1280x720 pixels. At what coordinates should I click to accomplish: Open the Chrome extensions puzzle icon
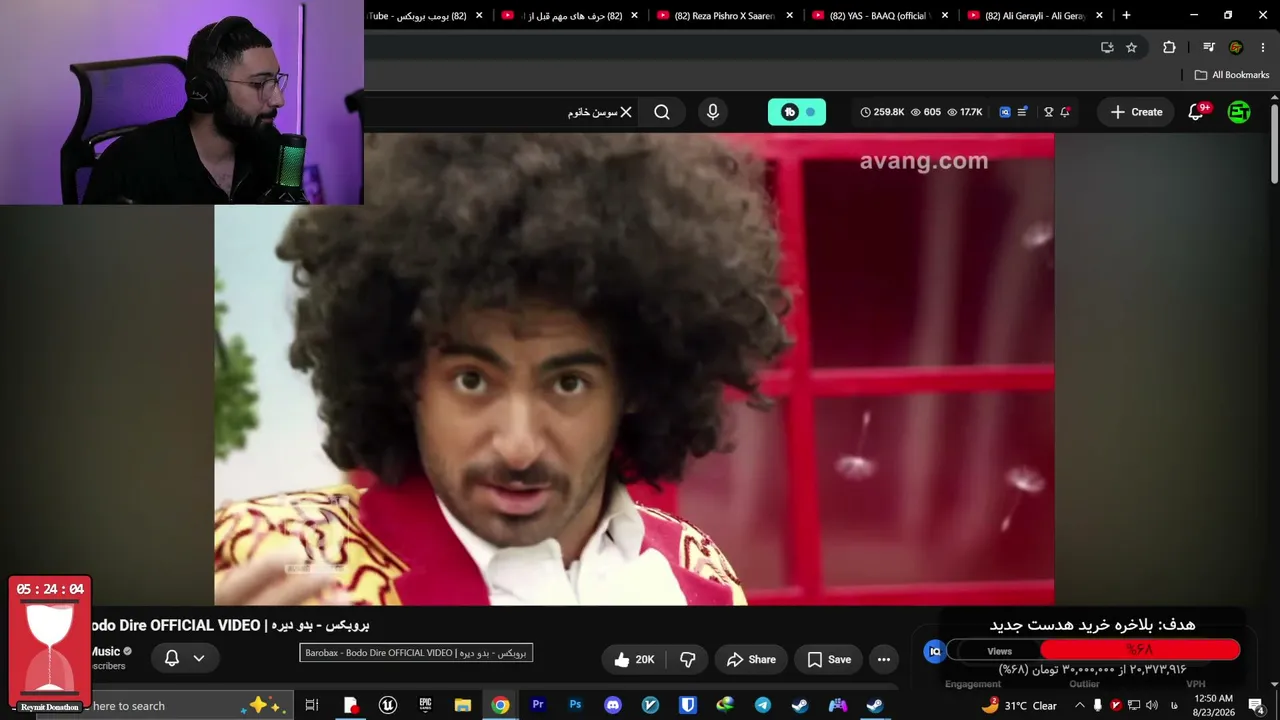point(1169,47)
